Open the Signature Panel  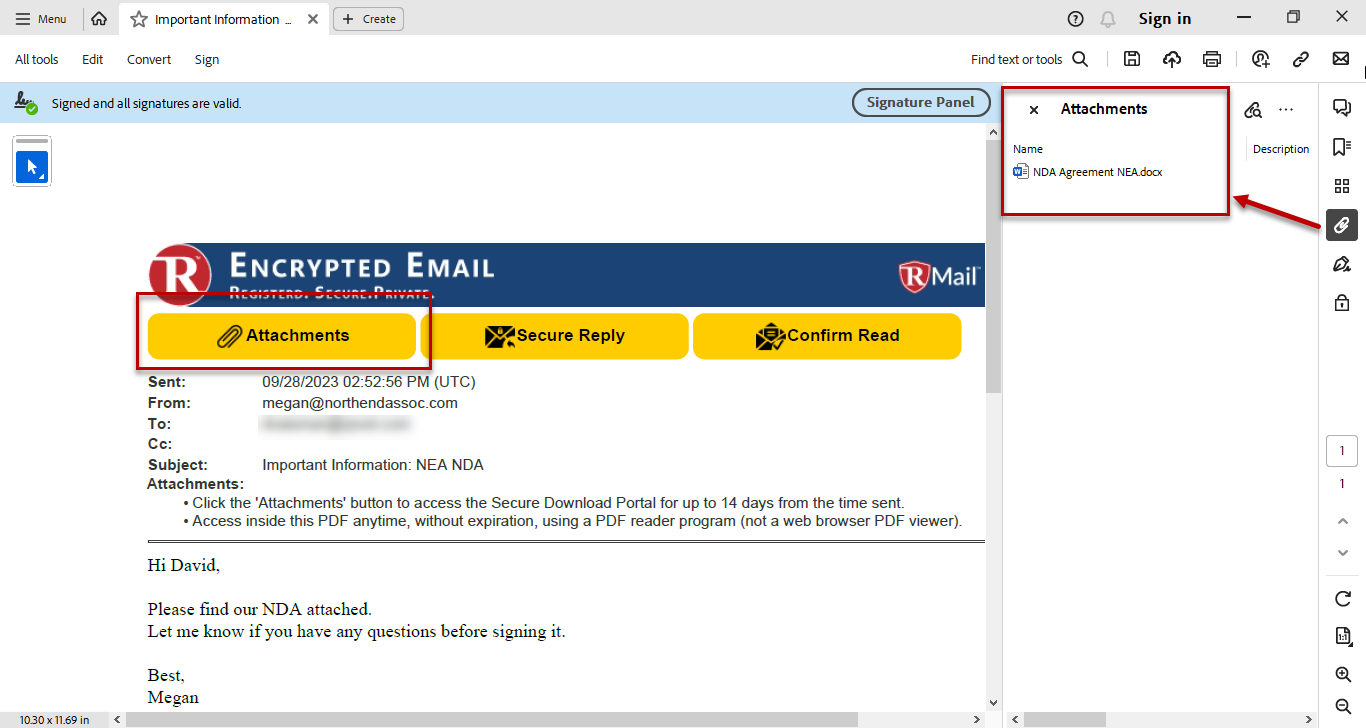[921, 102]
